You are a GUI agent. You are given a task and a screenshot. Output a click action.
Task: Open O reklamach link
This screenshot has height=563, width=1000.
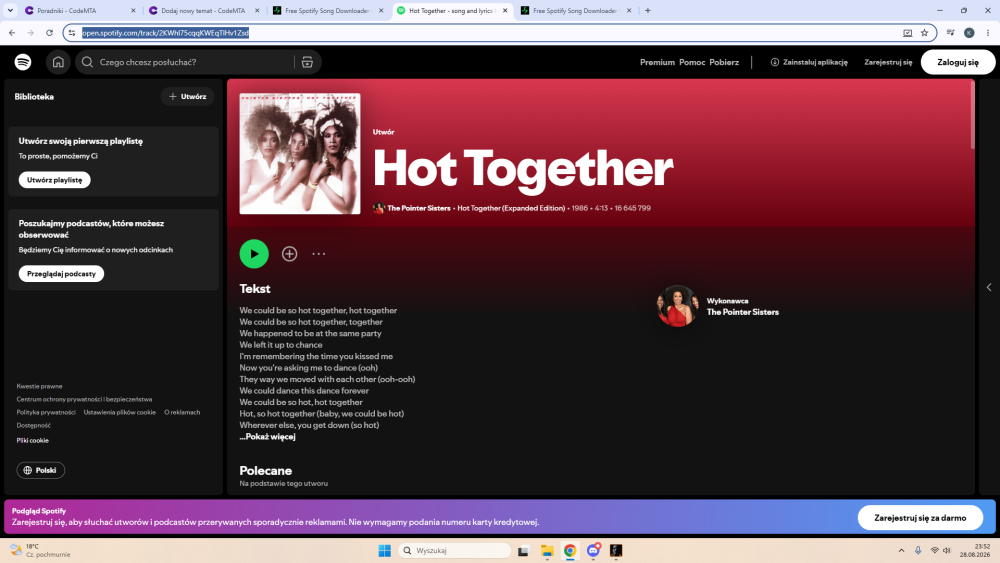182,412
